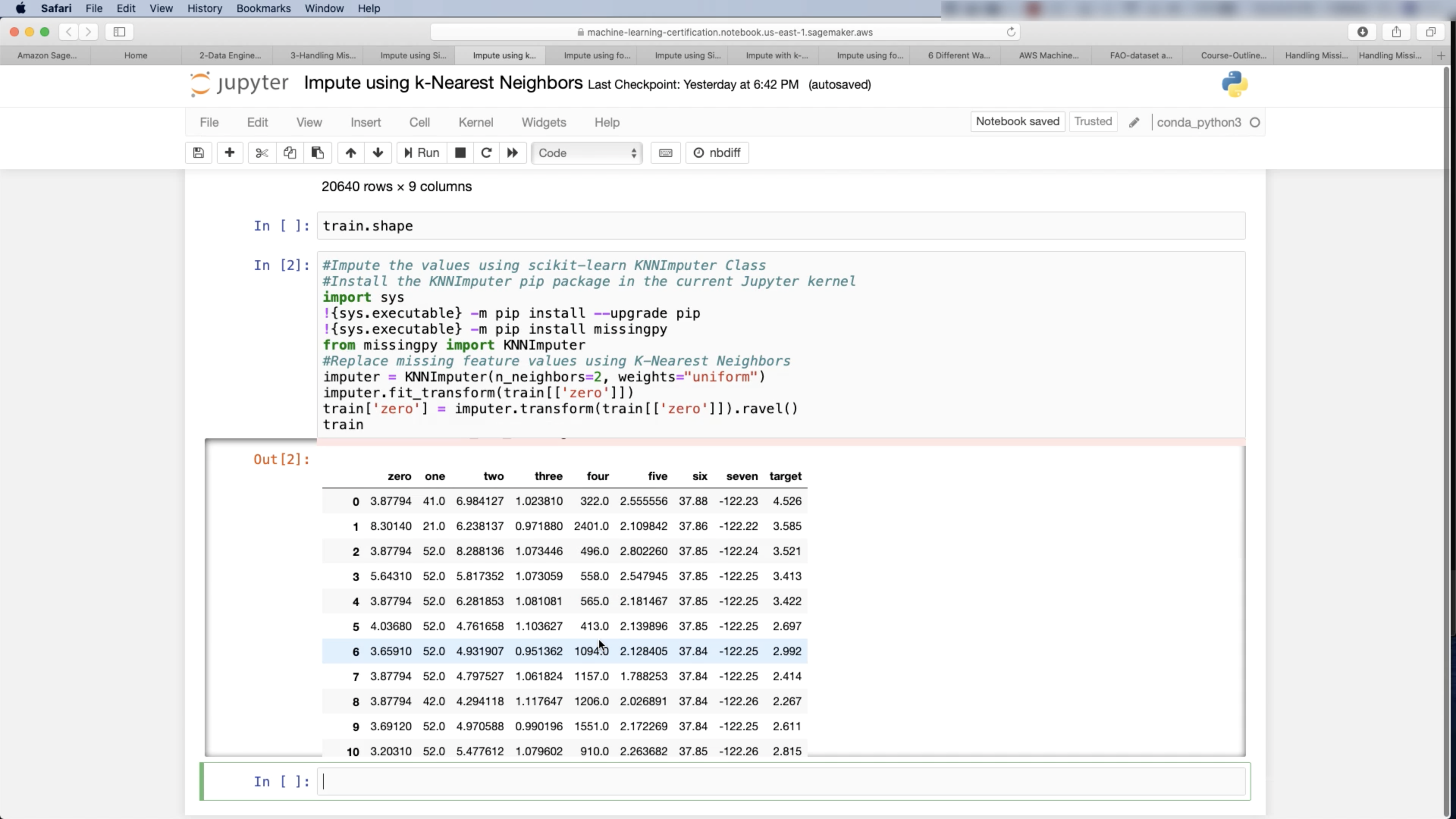Insert cell below with plus icon
The height and width of the screenshot is (819, 1456).
(229, 152)
